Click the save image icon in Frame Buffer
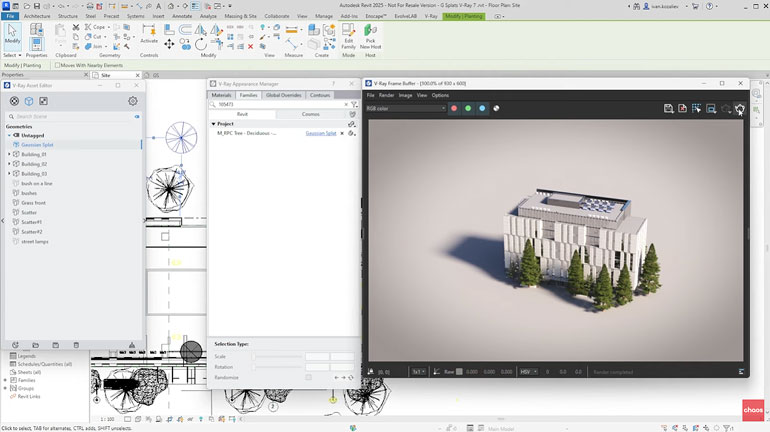Image resolution: width=770 pixels, height=432 pixels. (x=668, y=108)
